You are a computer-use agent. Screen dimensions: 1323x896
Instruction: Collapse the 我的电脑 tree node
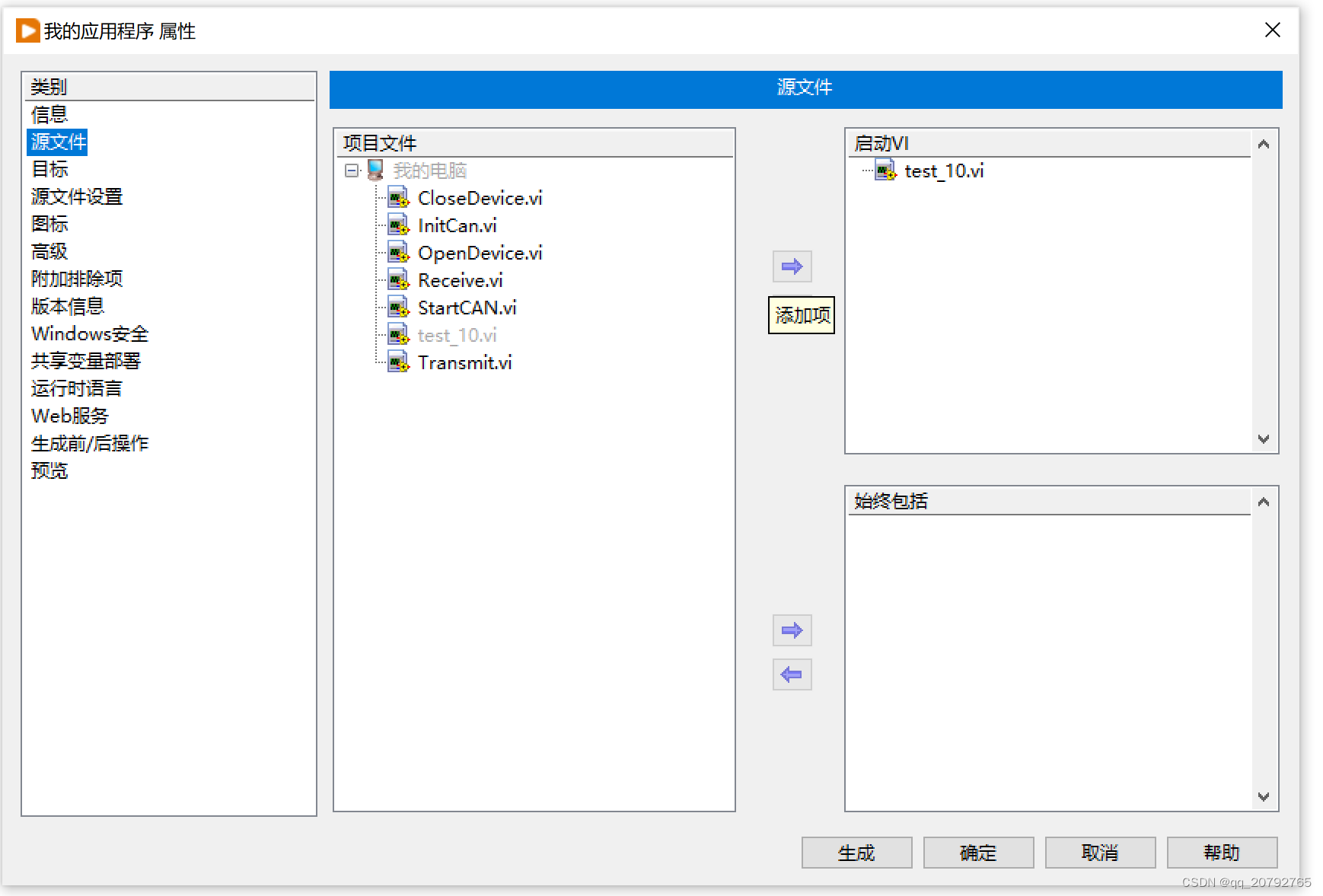point(352,171)
